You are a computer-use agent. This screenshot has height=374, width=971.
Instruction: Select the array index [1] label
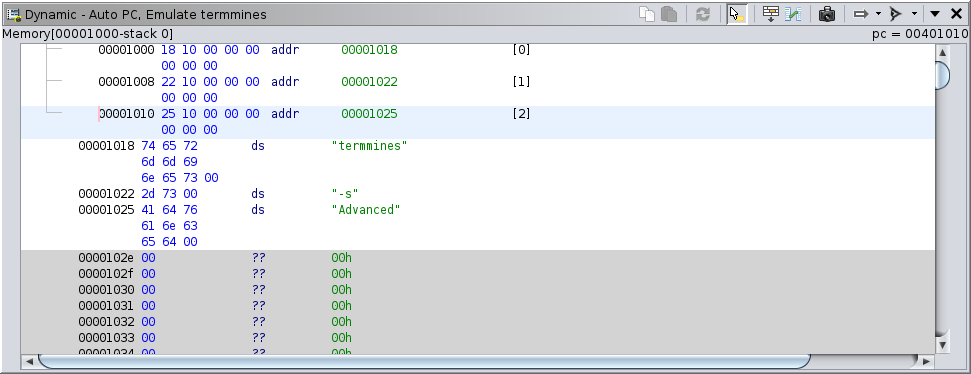coord(521,82)
